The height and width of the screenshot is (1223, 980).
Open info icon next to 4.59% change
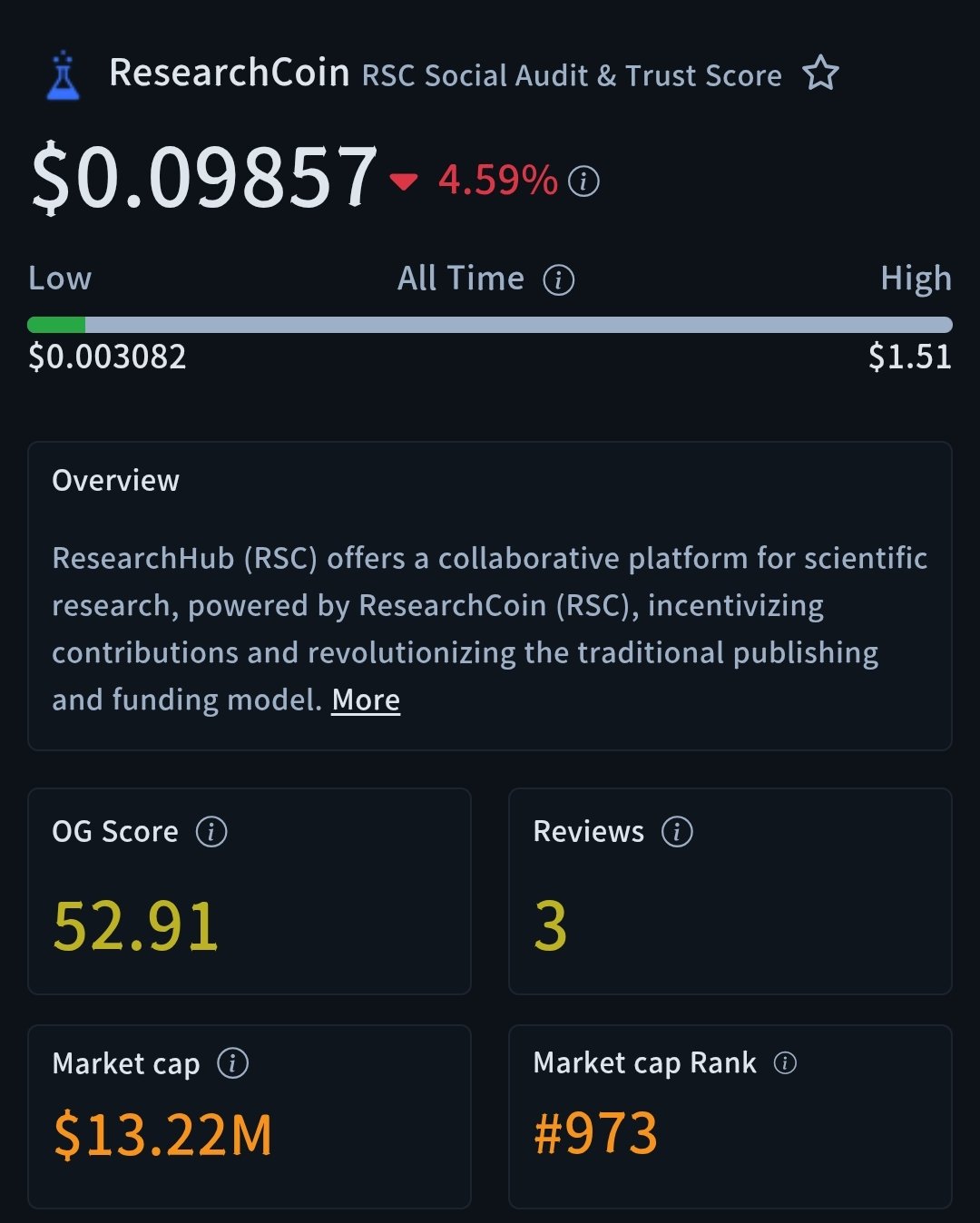(583, 181)
